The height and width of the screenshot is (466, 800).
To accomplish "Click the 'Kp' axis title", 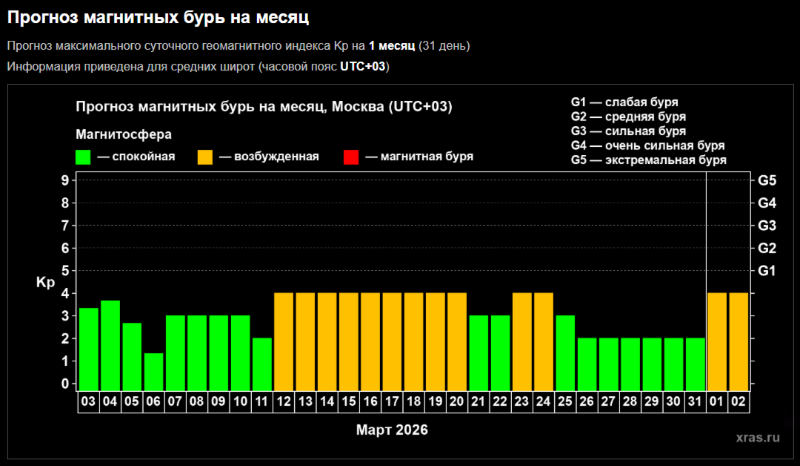I will [x=45, y=282].
